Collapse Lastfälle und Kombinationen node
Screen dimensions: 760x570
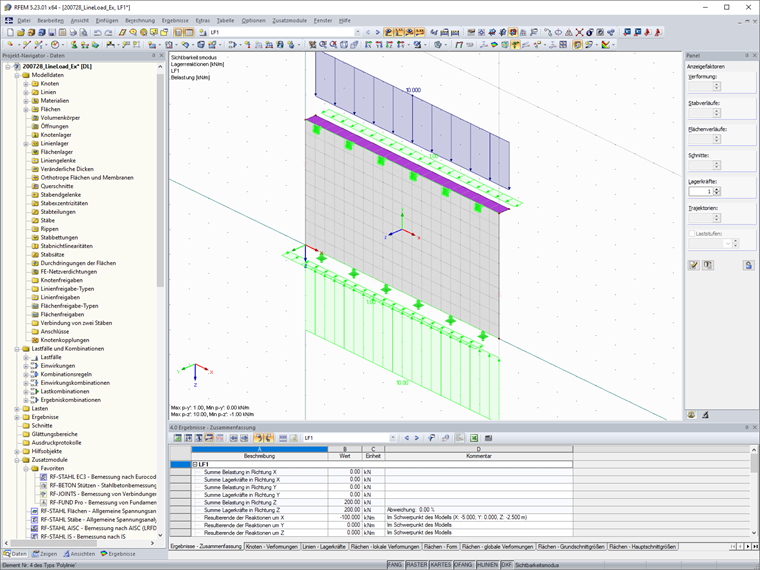pyautogui.click(x=17, y=349)
